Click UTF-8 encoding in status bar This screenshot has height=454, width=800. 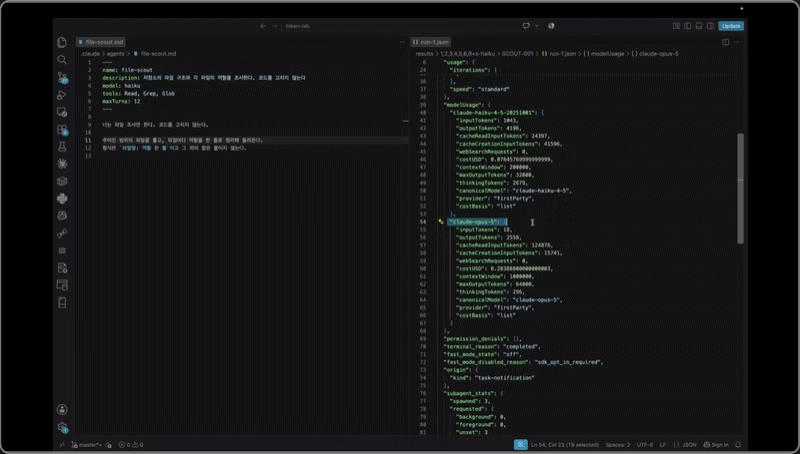(645, 445)
